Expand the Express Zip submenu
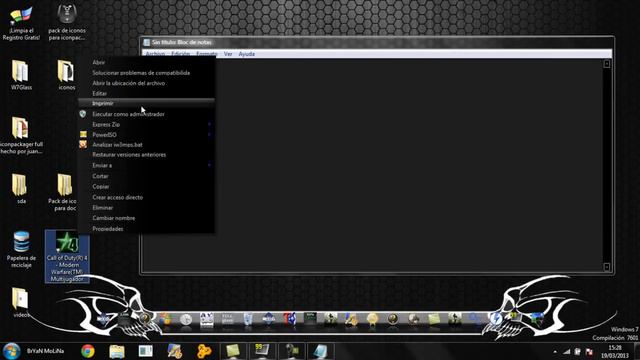The width and height of the screenshot is (640, 360). click(146, 124)
